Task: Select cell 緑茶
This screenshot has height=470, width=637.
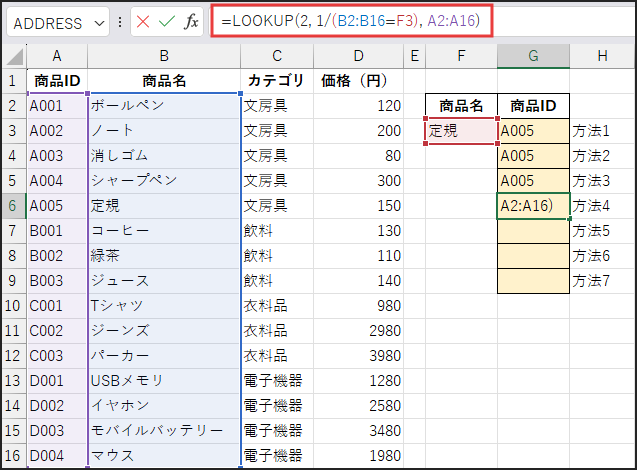Action: pos(164,256)
